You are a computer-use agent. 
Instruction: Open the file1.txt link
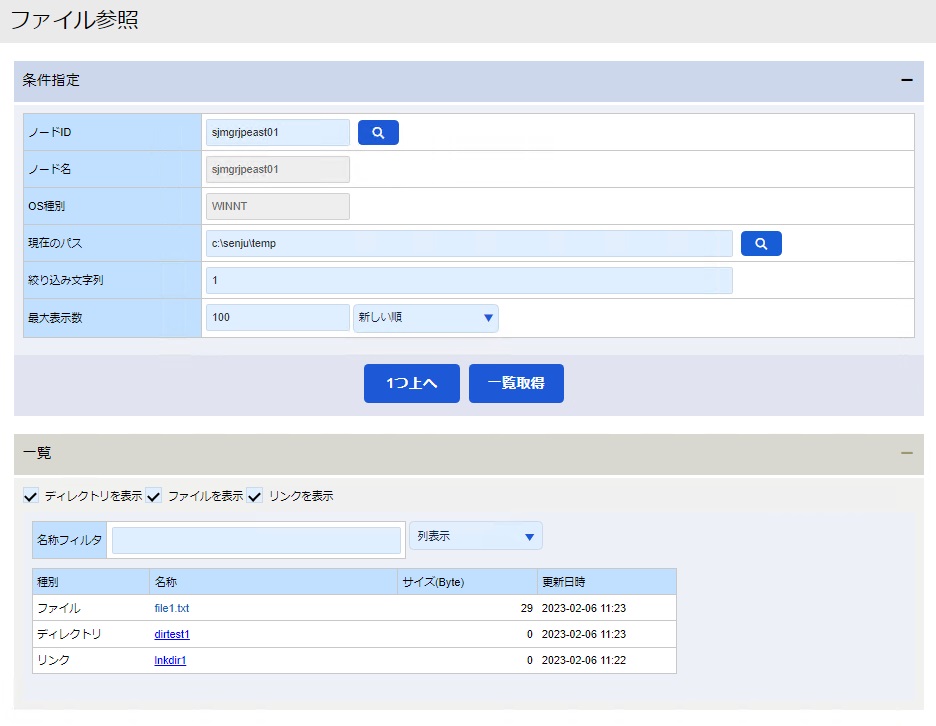click(x=172, y=608)
